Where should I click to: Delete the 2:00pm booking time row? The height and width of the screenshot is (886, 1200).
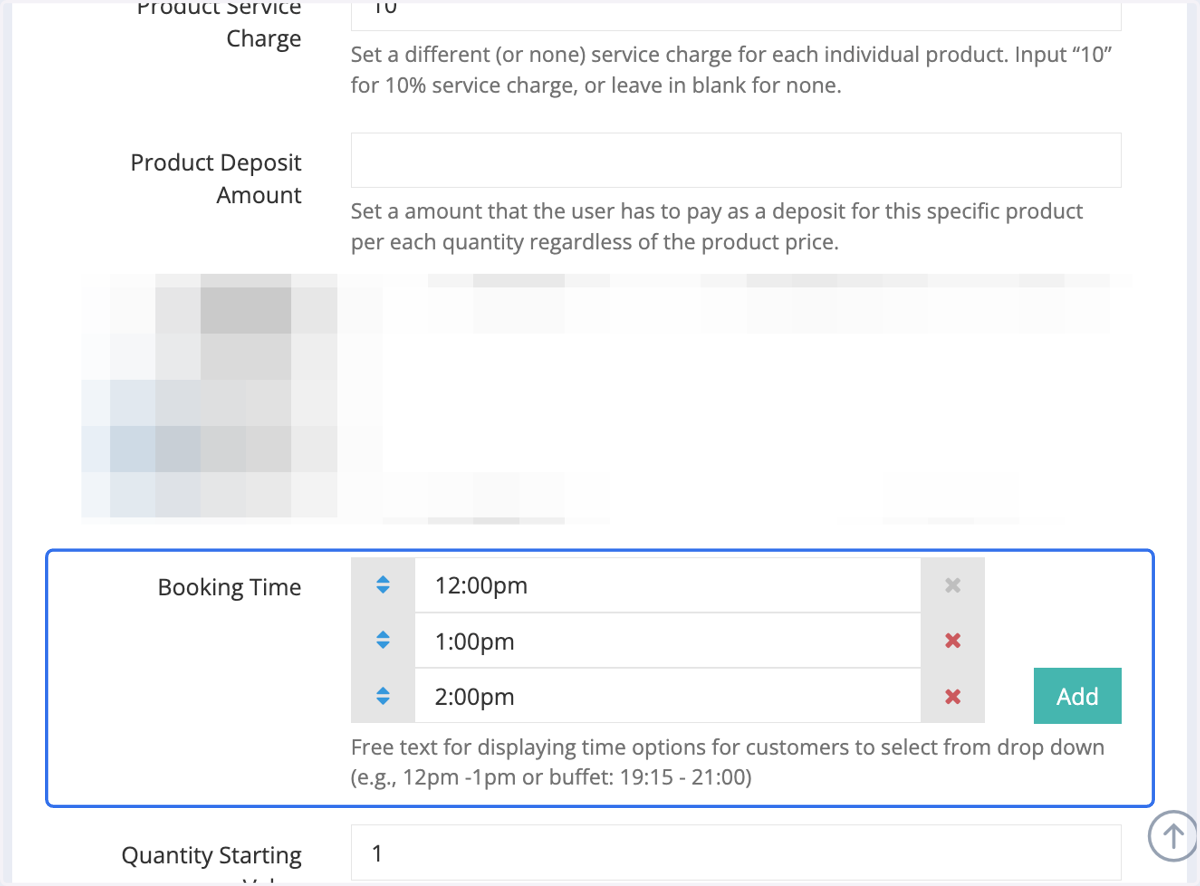tap(953, 696)
